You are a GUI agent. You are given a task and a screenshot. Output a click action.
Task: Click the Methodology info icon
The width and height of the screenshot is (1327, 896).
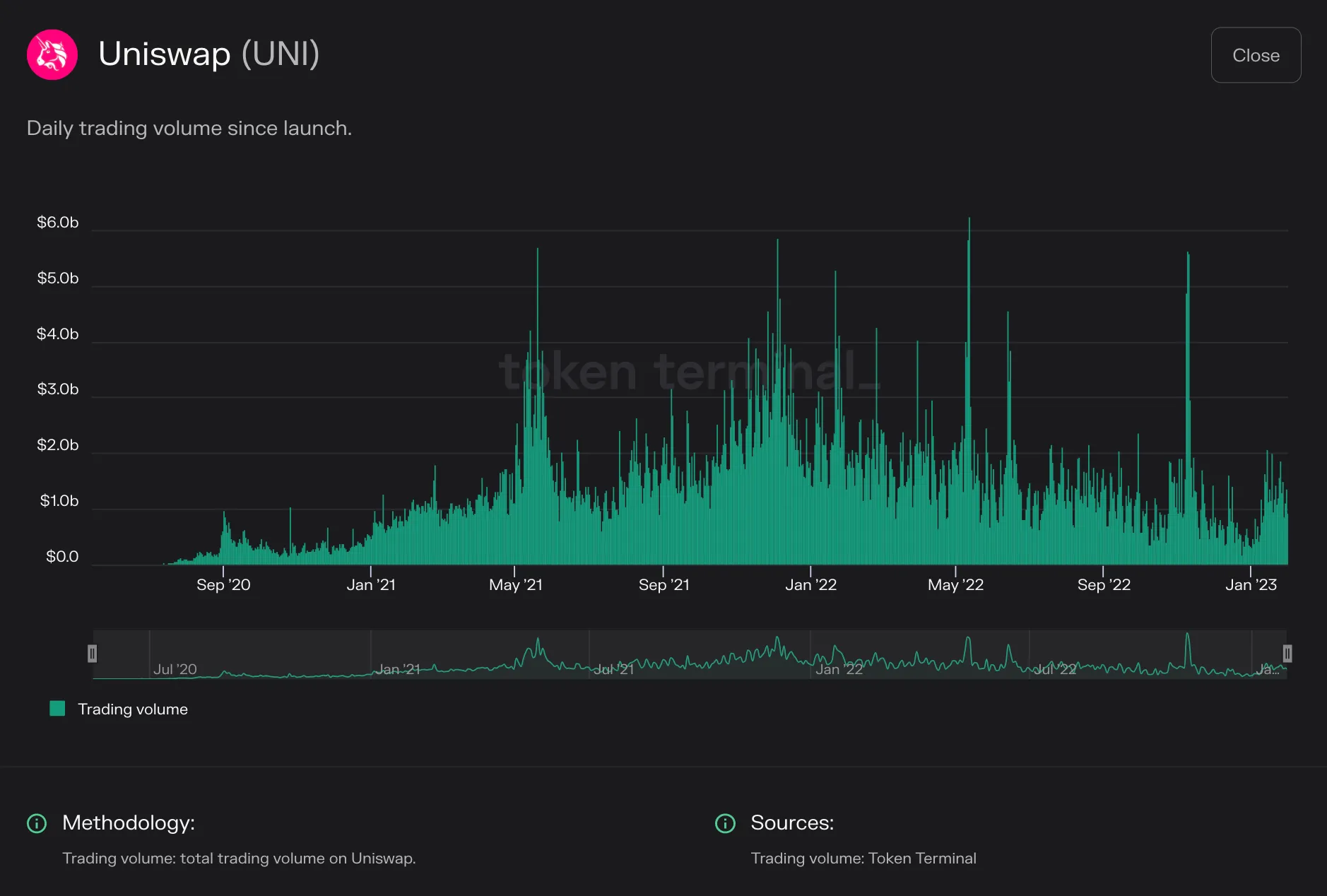pyautogui.click(x=37, y=823)
